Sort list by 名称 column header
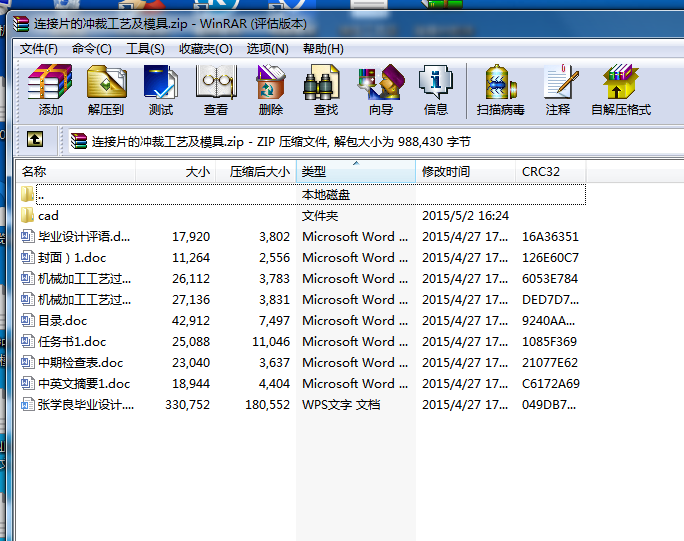Viewport: 684px width, 541px height. pos(75,172)
